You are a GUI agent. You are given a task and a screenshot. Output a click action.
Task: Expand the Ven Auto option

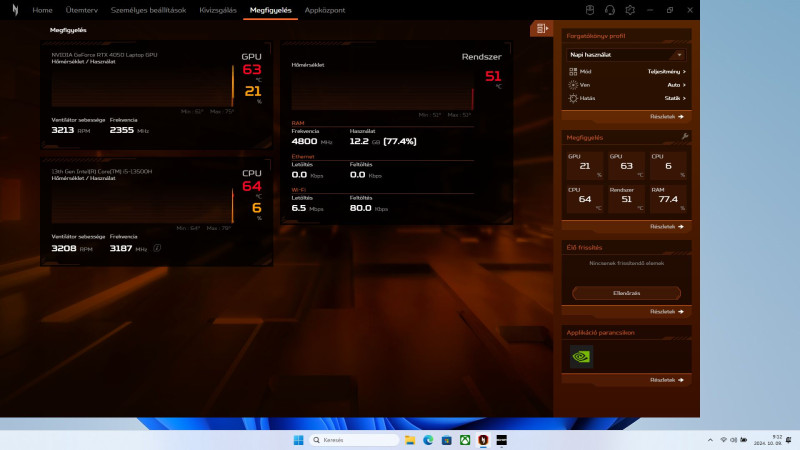pyautogui.click(x=676, y=85)
